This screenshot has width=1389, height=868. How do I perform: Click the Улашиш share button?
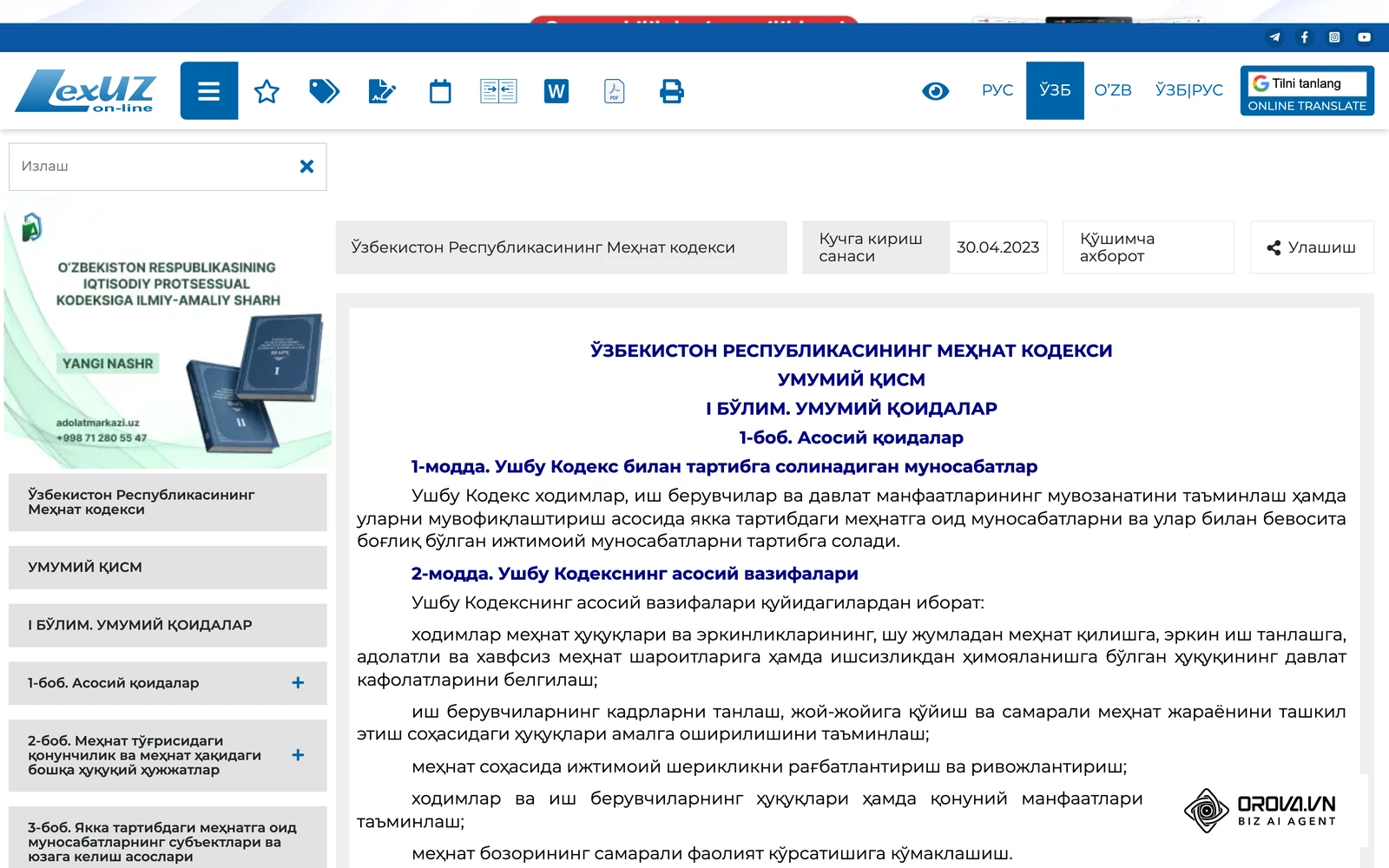[1312, 247]
